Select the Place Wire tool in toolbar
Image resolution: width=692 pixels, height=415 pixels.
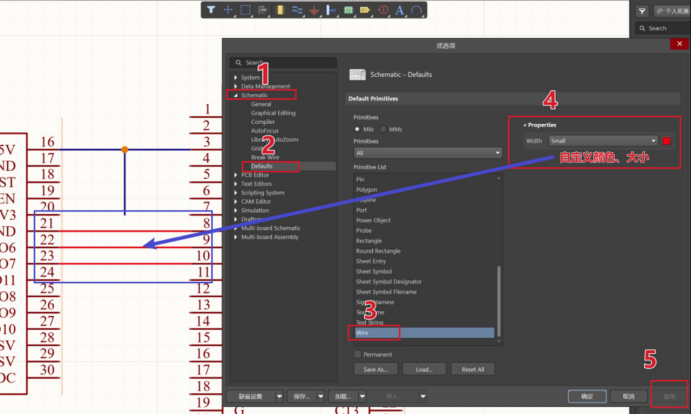297,10
